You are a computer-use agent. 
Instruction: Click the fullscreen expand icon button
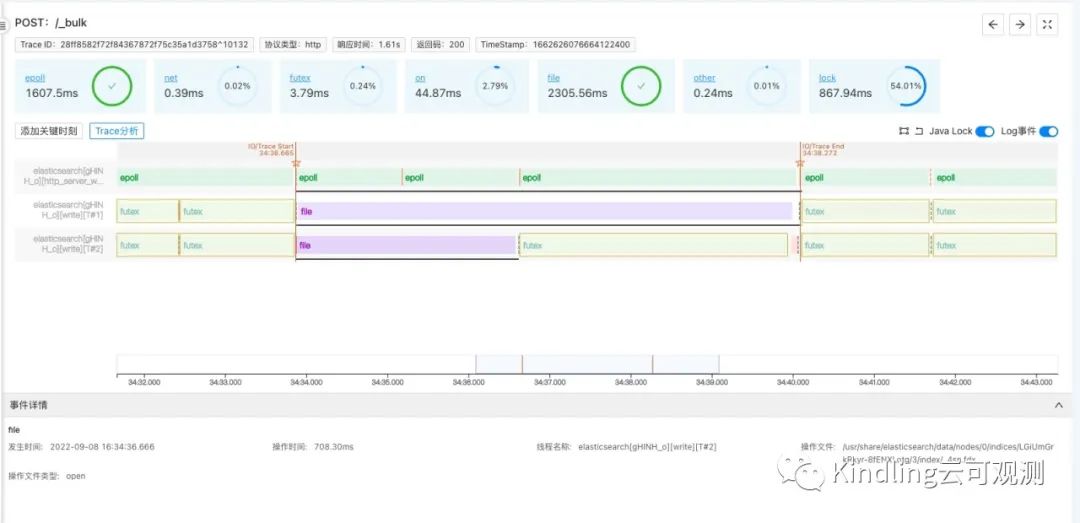[1047, 24]
